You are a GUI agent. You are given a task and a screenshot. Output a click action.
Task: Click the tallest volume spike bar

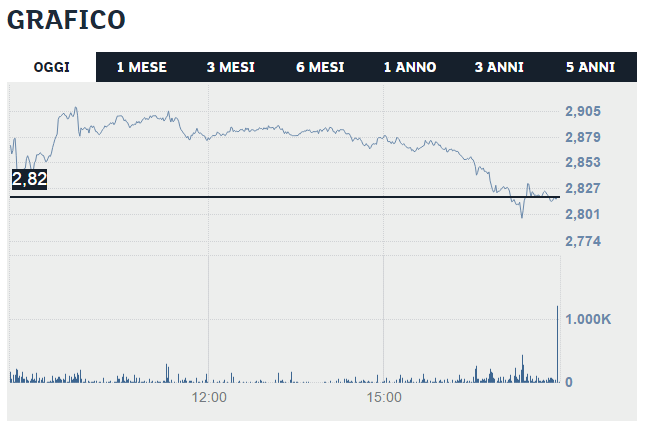[557, 345]
